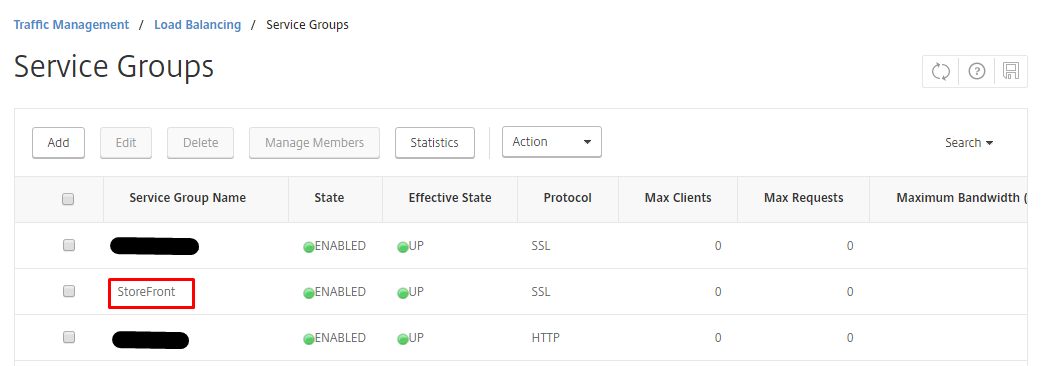This screenshot has height=366, width=1056.
Task: Click the save configuration floppy icon
Action: [1010, 71]
